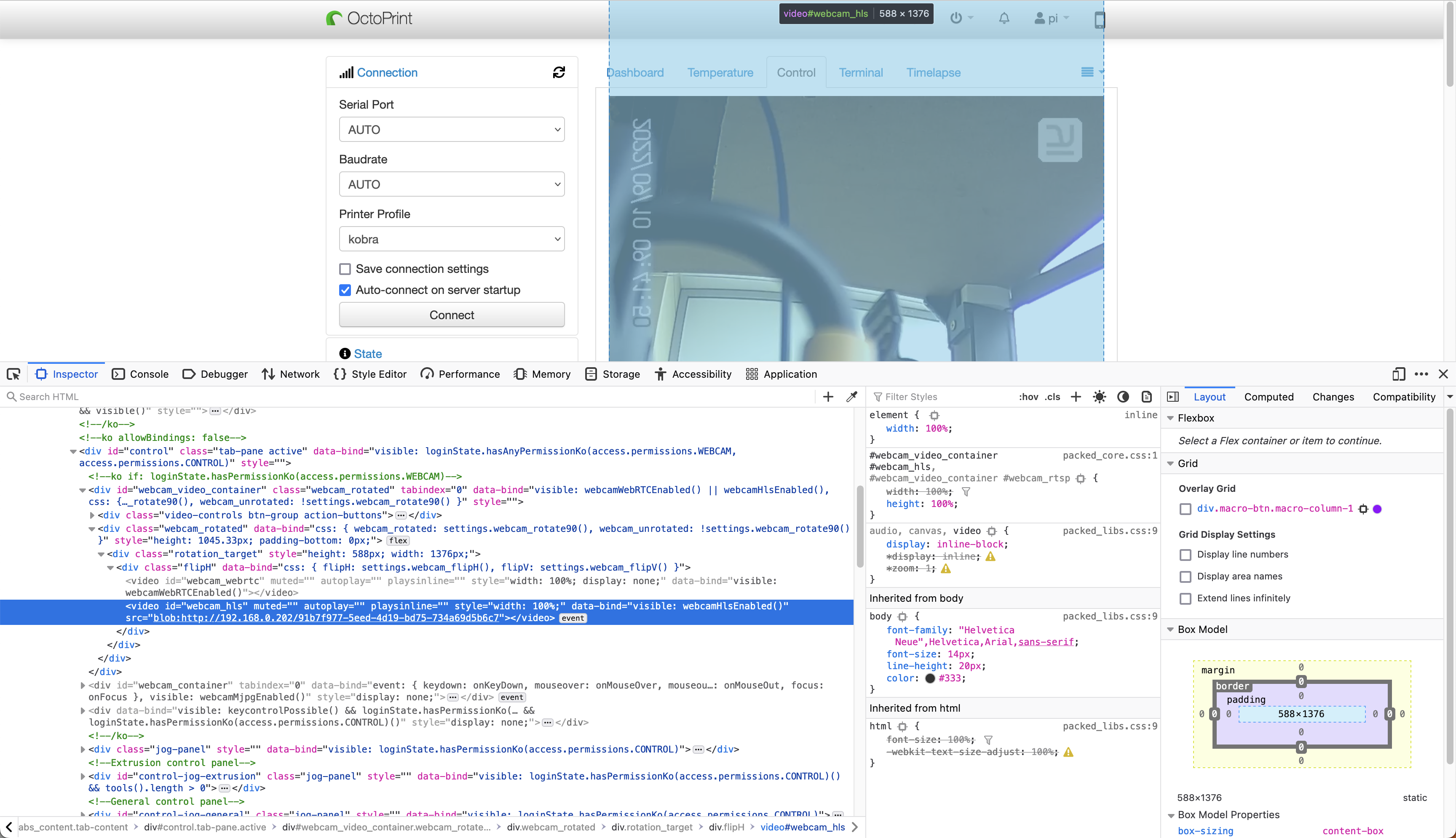Open OctoPrint notifications bell
This screenshot has height=838, width=1456.
[x=1003, y=18]
